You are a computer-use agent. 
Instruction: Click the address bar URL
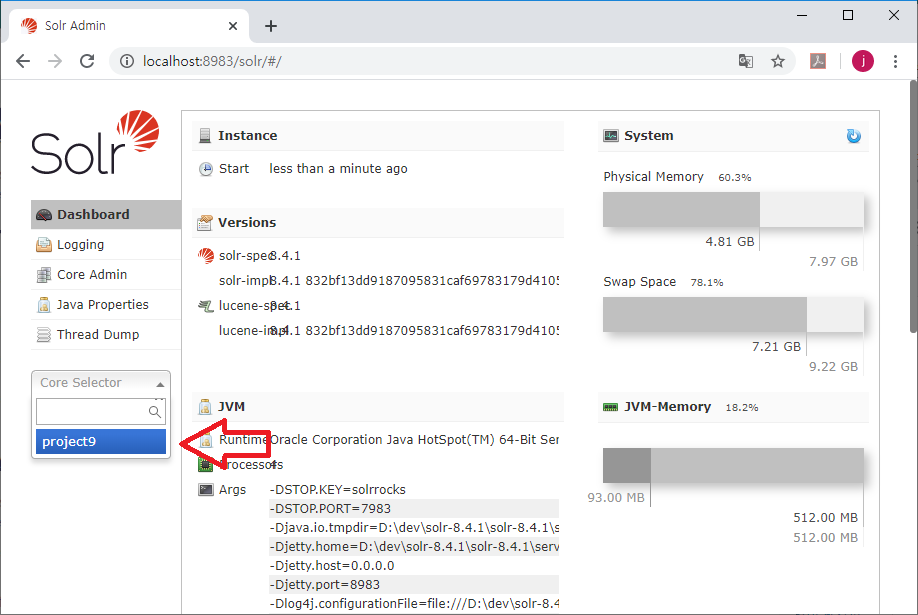point(212,61)
